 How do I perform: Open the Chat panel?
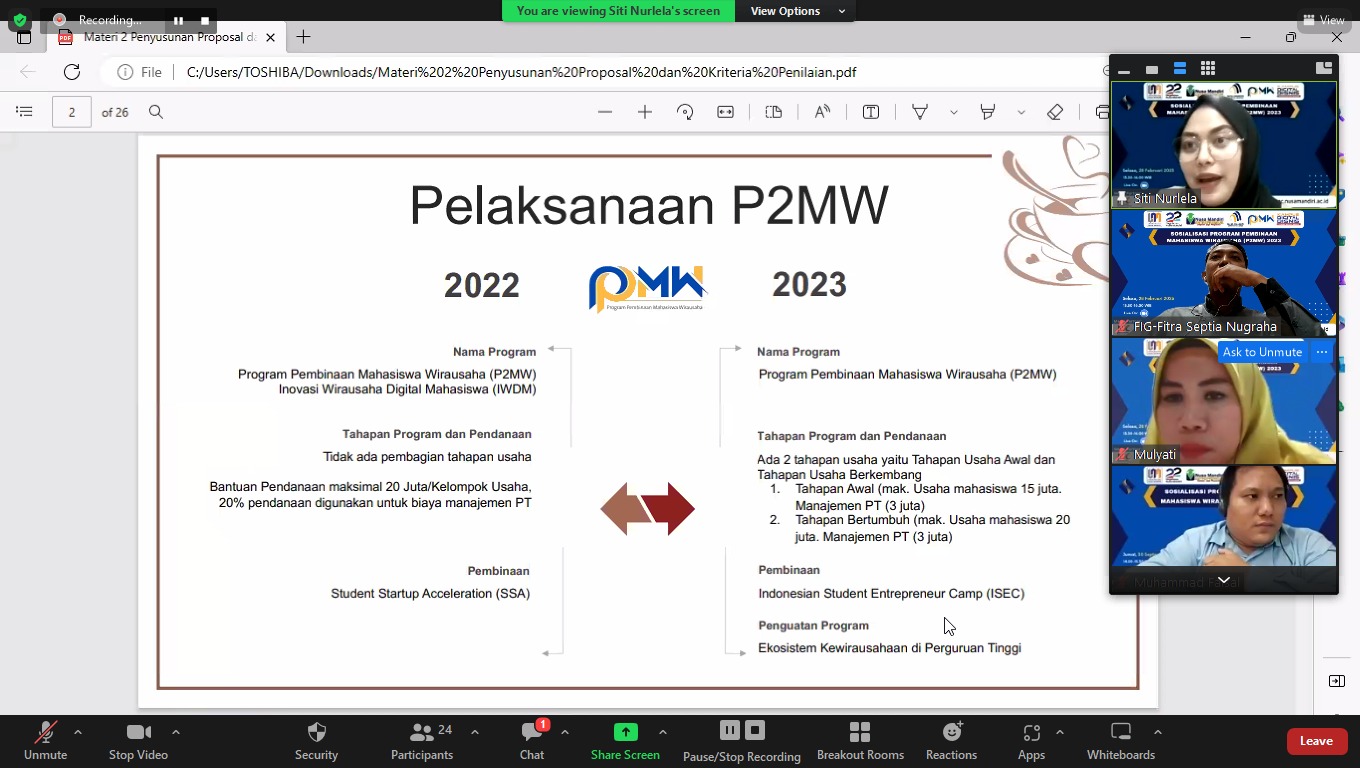(531, 741)
